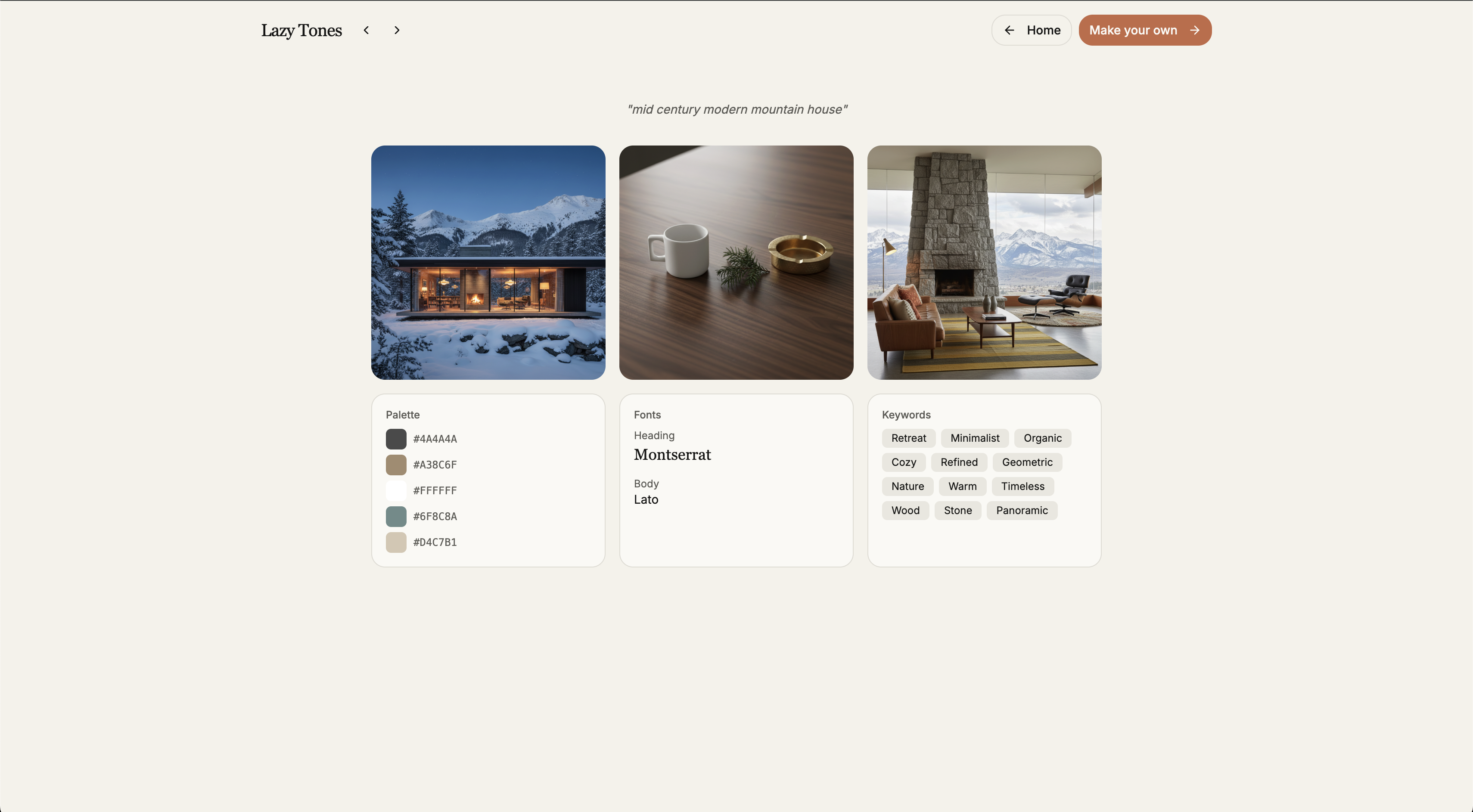Open the snowy mountain house image

point(488,262)
